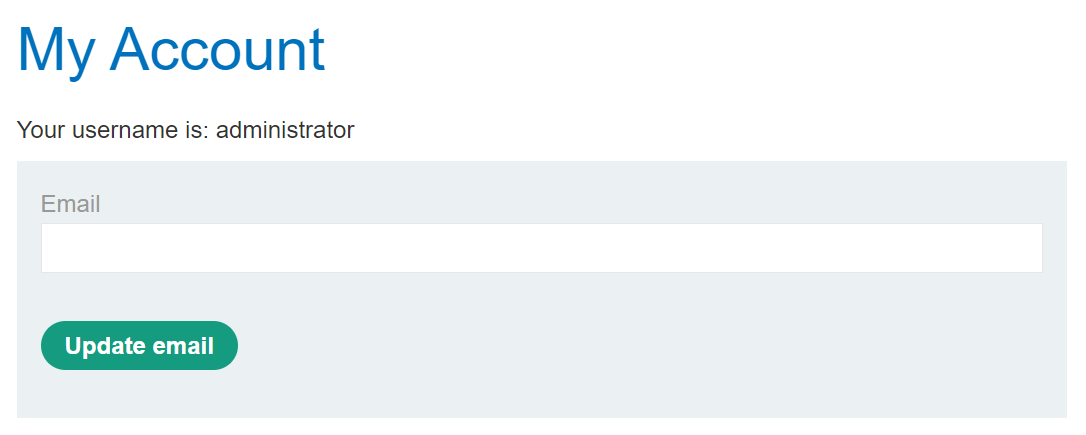1086x435 pixels.
Task: Click the word 'My' in the page title
Action: click(57, 49)
